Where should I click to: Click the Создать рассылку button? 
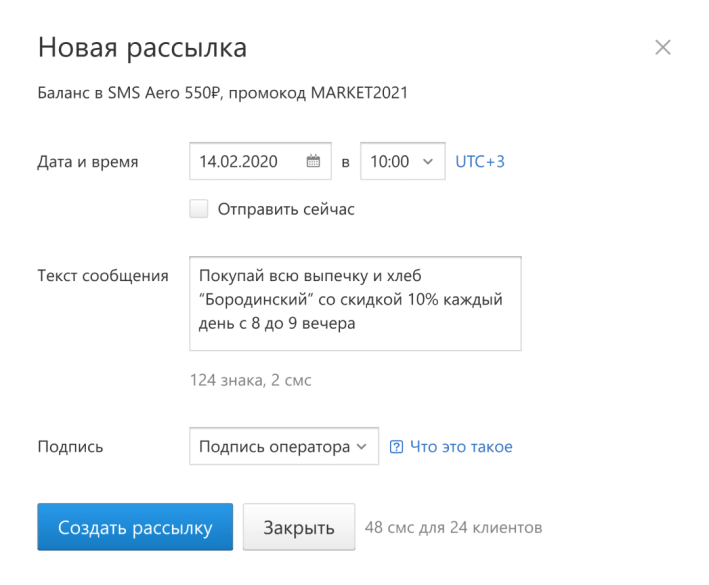click(135, 527)
